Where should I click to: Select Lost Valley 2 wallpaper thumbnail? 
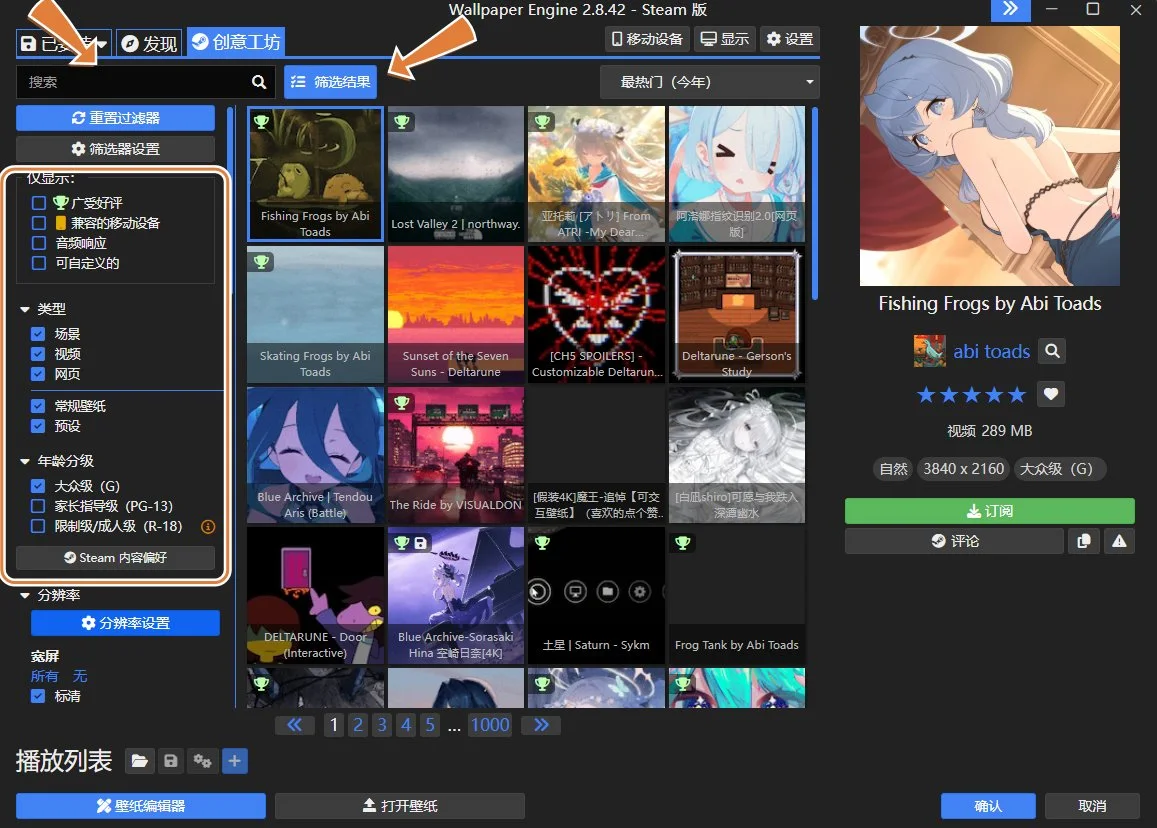pyautogui.click(x=456, y=173)
